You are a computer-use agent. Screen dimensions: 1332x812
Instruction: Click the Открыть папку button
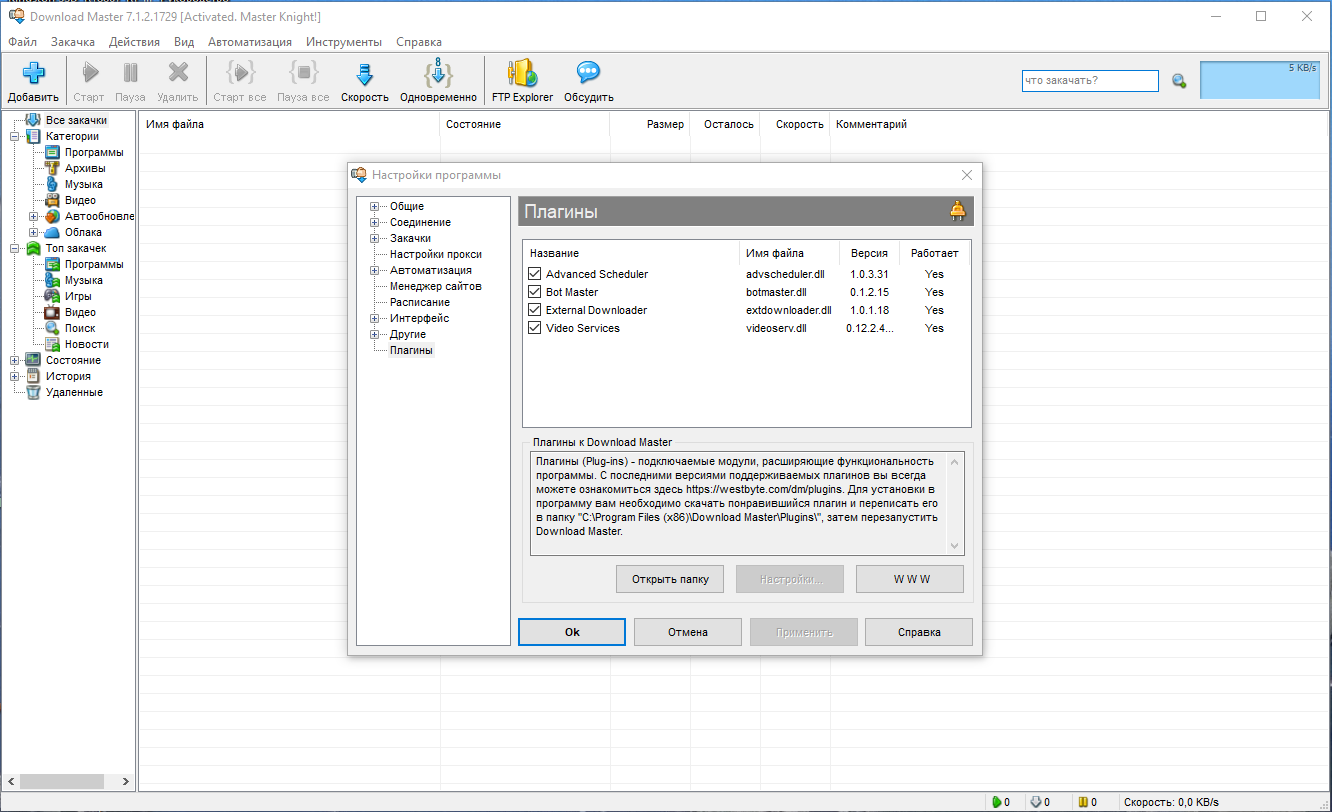click(x=670, y=579)
